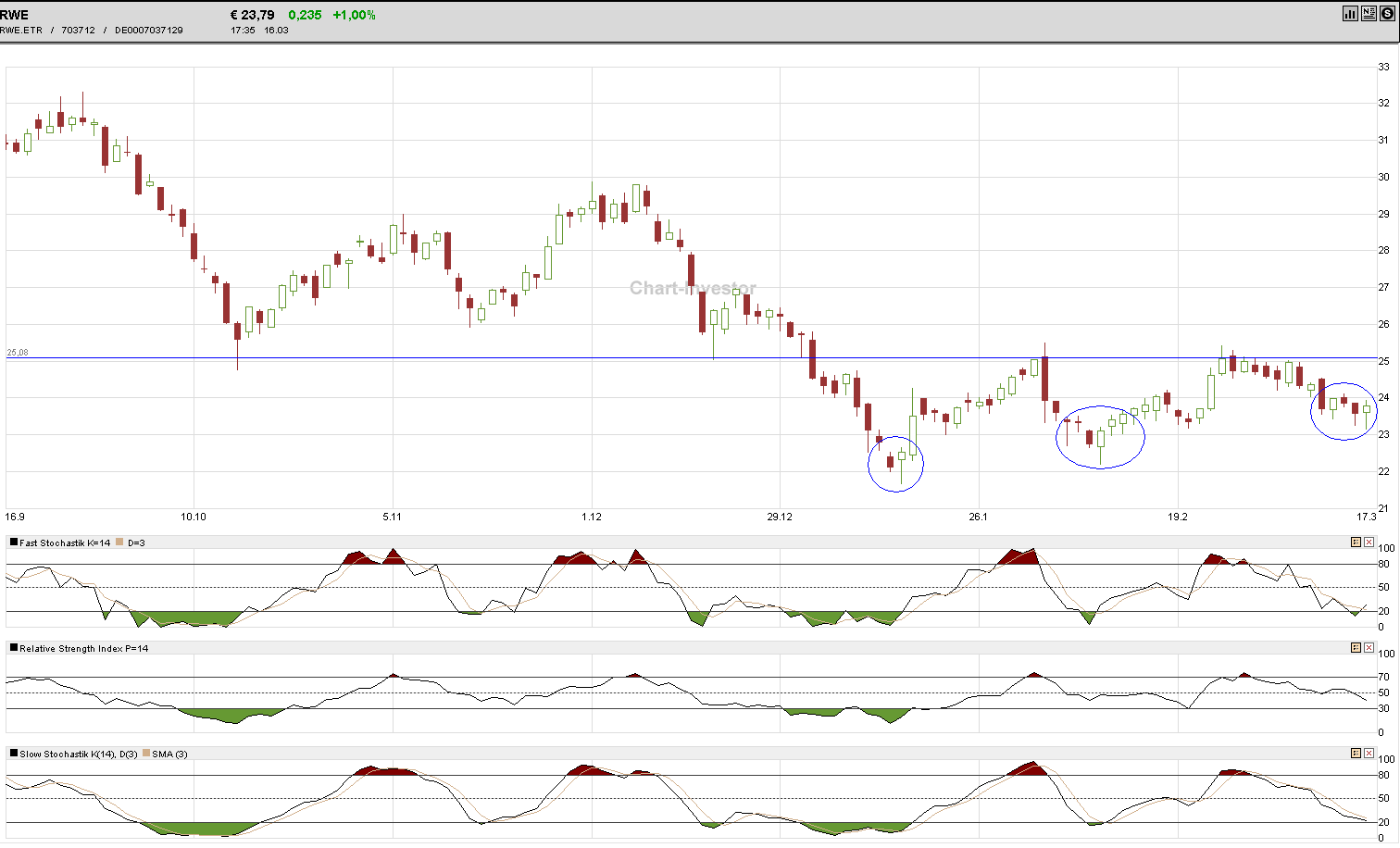1400x848 pixels.
Task: Click the €23,79 price quote
Action: [x=250, y=14]
